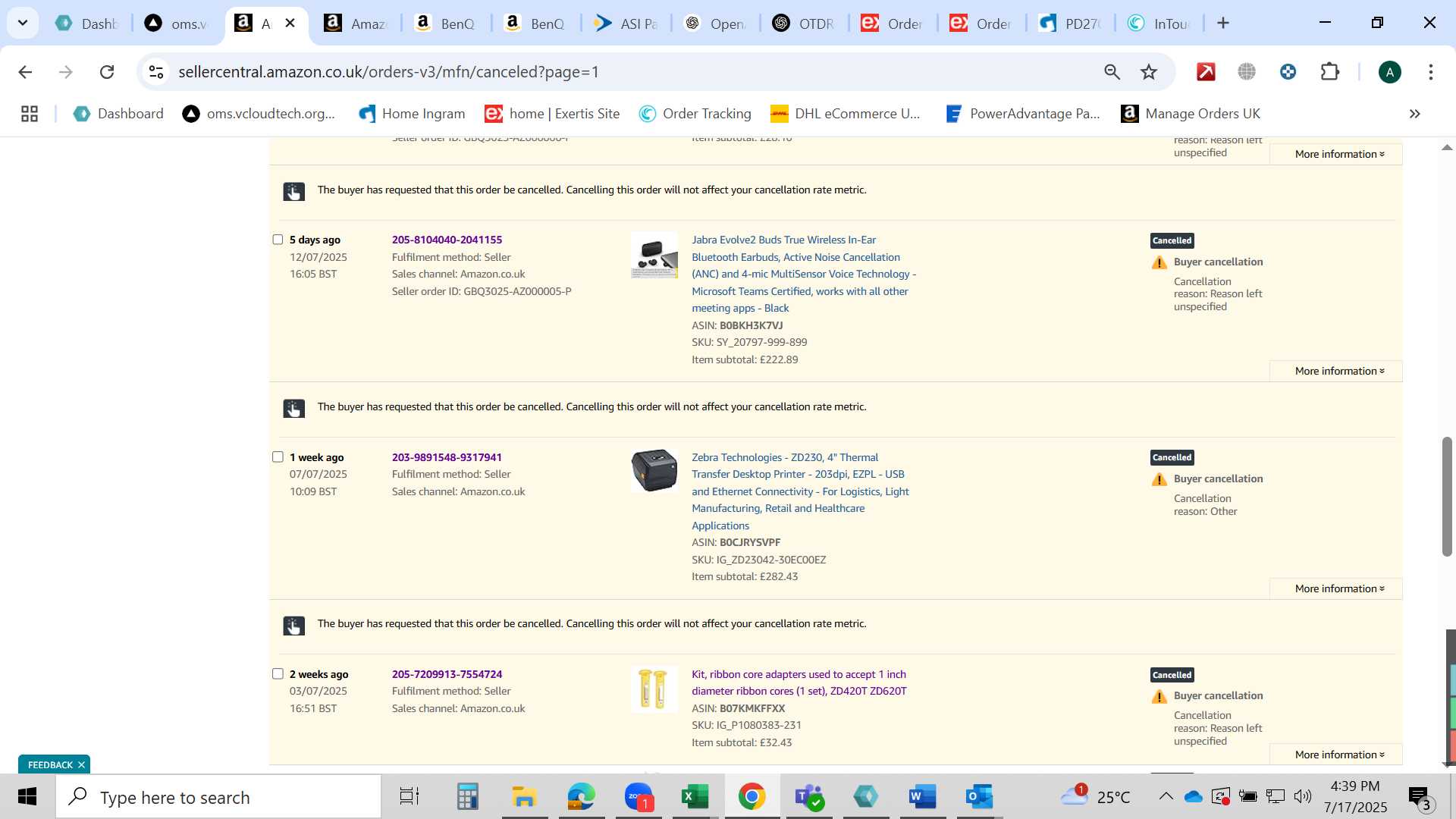Open the tab search dropdown arrow
The width and height of the screenshot is (1456, 819).
23,23
